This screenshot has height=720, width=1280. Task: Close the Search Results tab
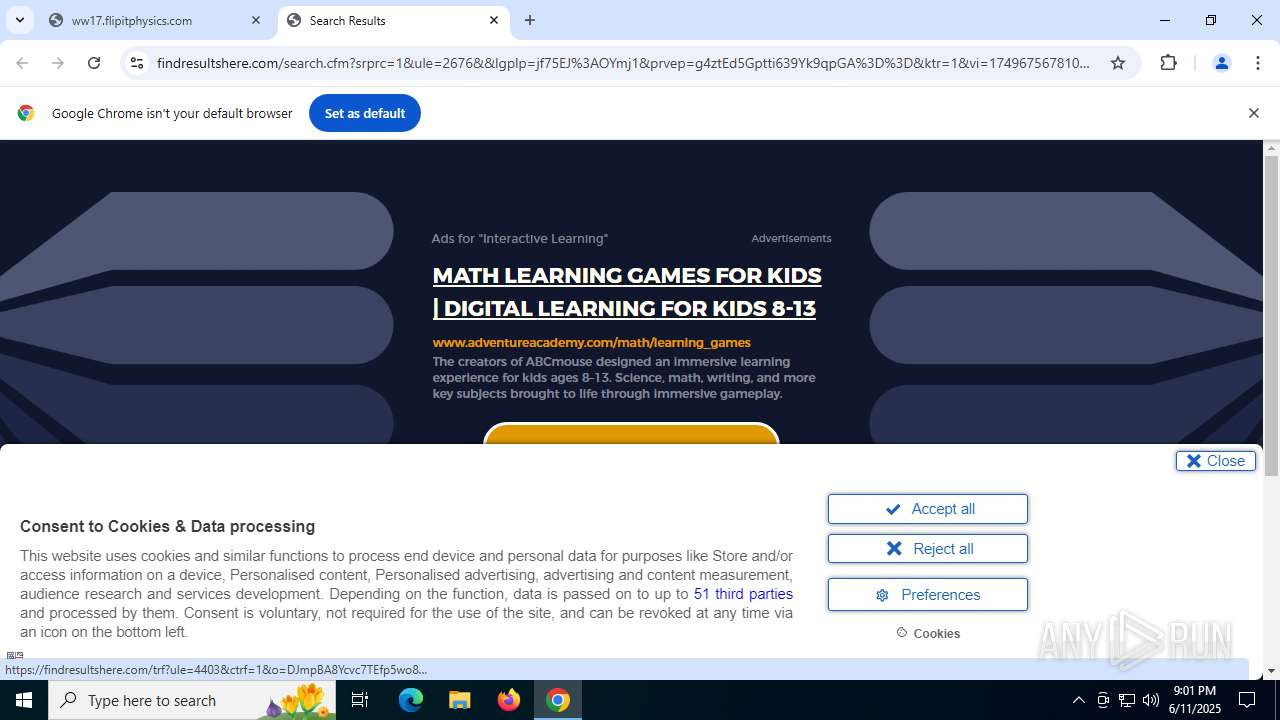(494, 20)
